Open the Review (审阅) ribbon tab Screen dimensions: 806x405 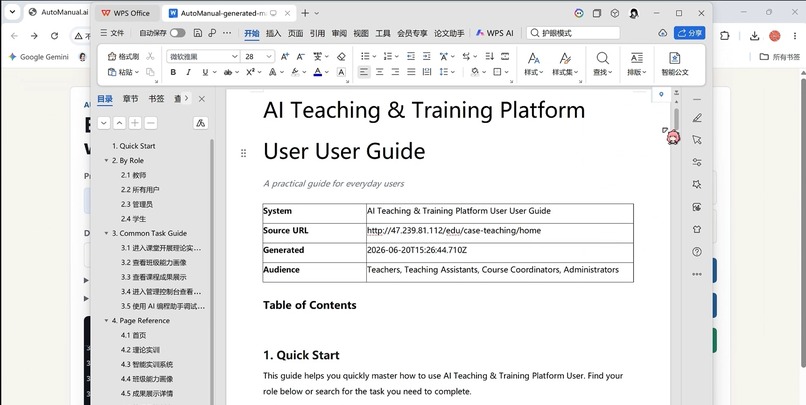tap(339, 33)
